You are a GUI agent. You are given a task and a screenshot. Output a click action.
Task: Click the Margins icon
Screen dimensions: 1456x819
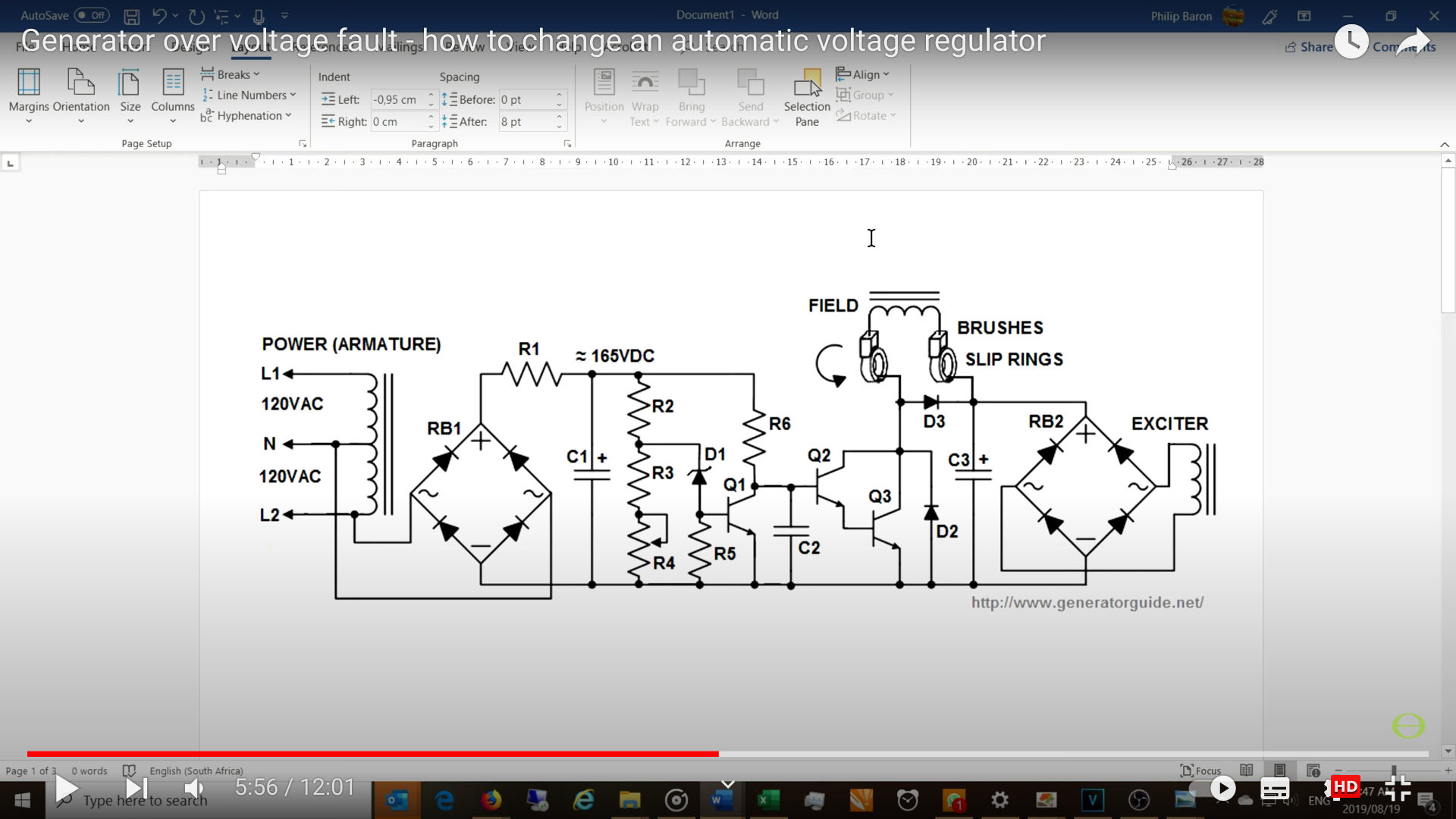coord(29,83)
